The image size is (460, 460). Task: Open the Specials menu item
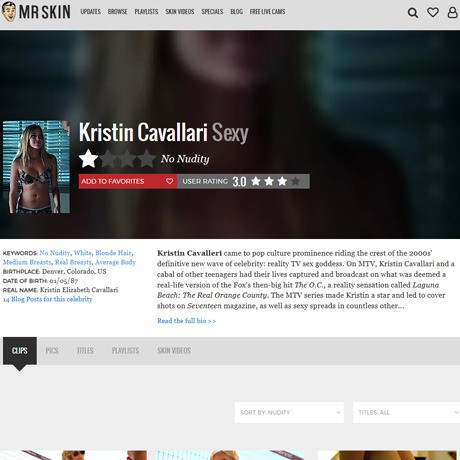tap(212, 12)
